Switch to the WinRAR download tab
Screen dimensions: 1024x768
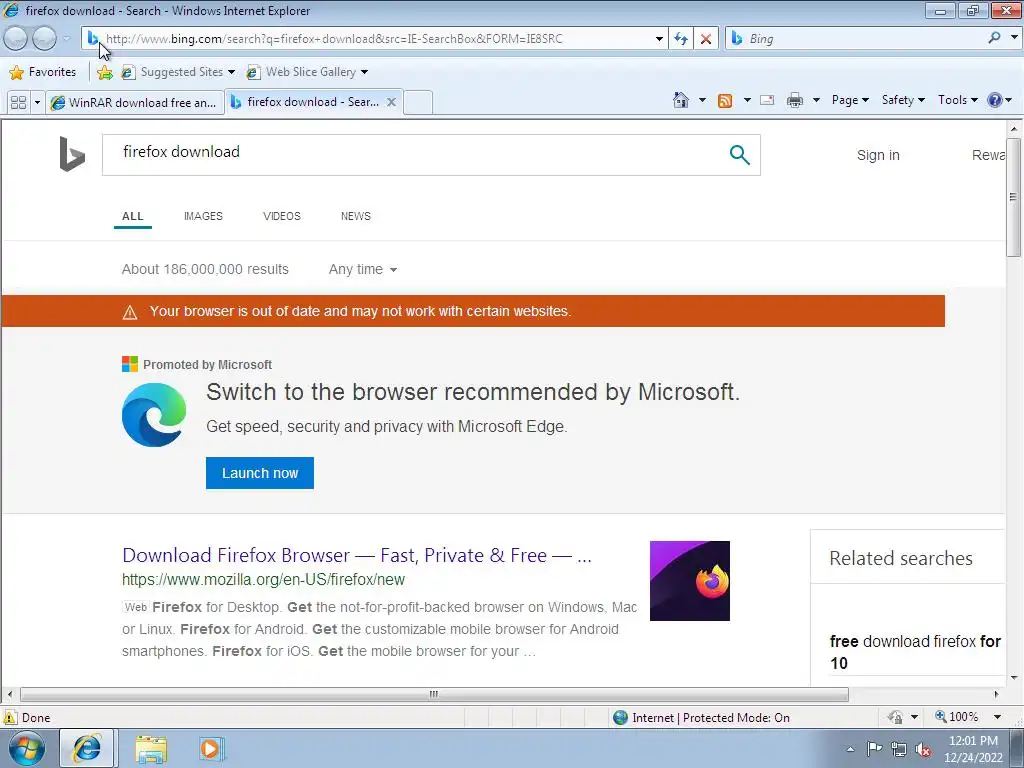tap(135, 103)
